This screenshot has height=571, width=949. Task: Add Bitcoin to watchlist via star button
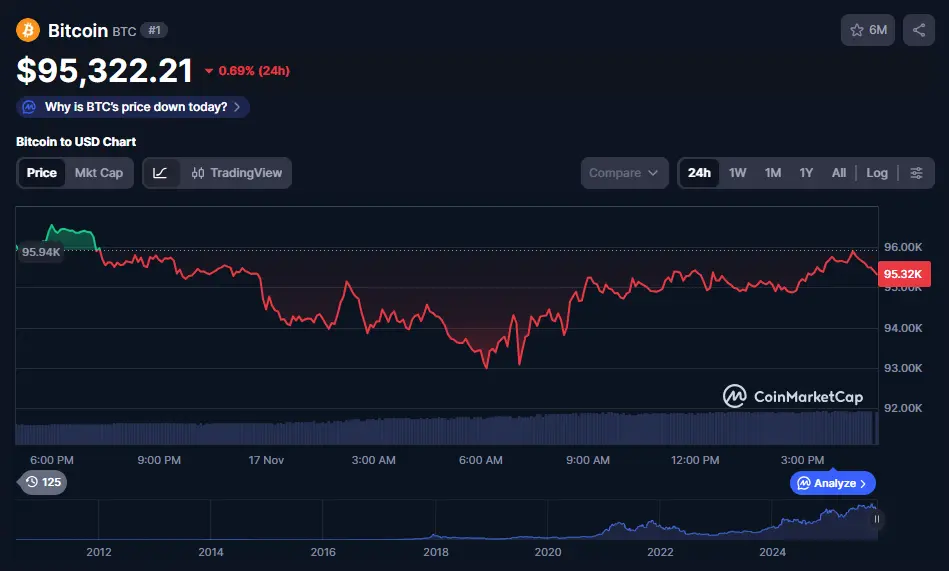pos(867,30)
